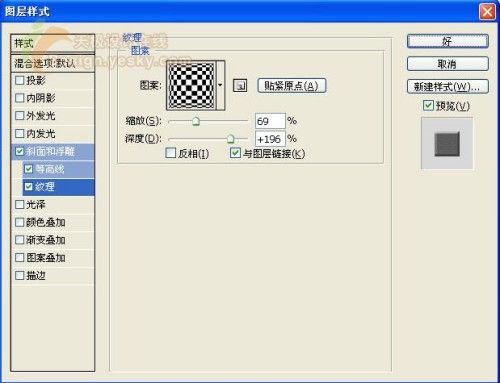The height and width of the screenshot is (383, 500).
Task: Enable the 描边 checkbox
Action: [20, 275]
